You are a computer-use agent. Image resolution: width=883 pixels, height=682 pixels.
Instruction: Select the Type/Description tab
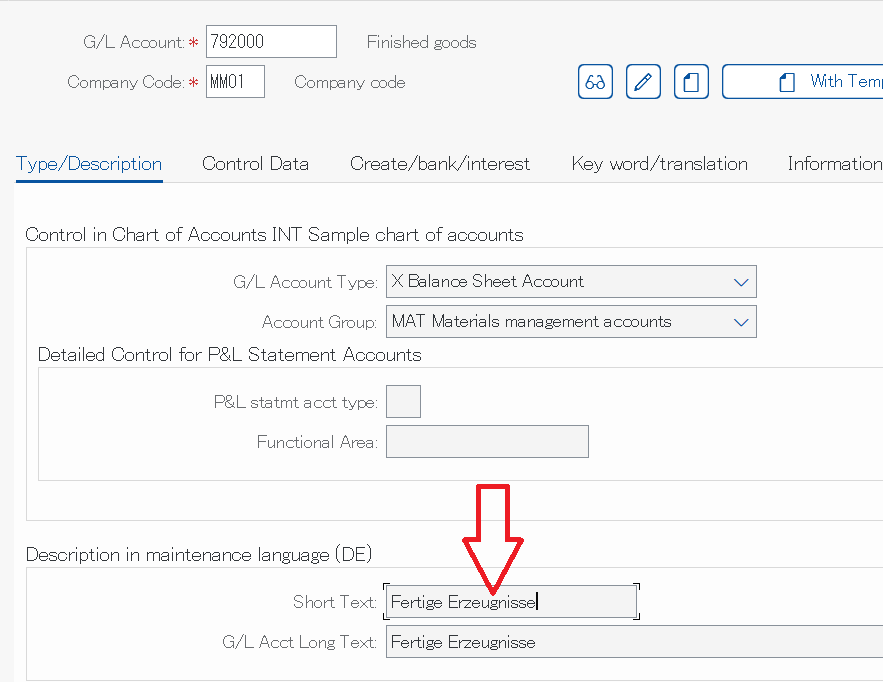tap(89, 164)
